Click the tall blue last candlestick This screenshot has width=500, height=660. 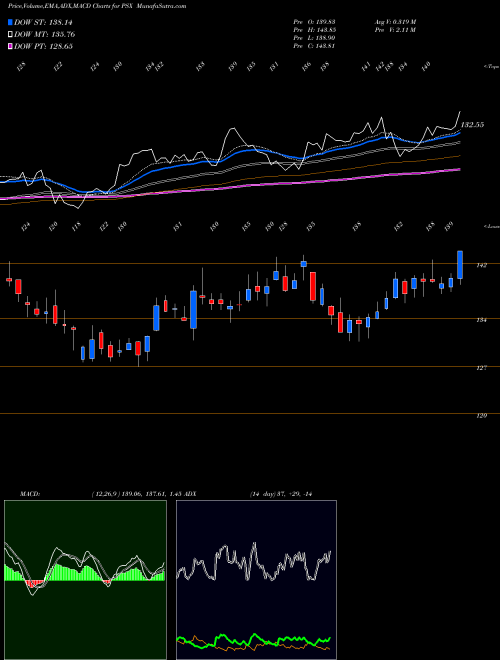pyautogui.click(x=460, y=265)
